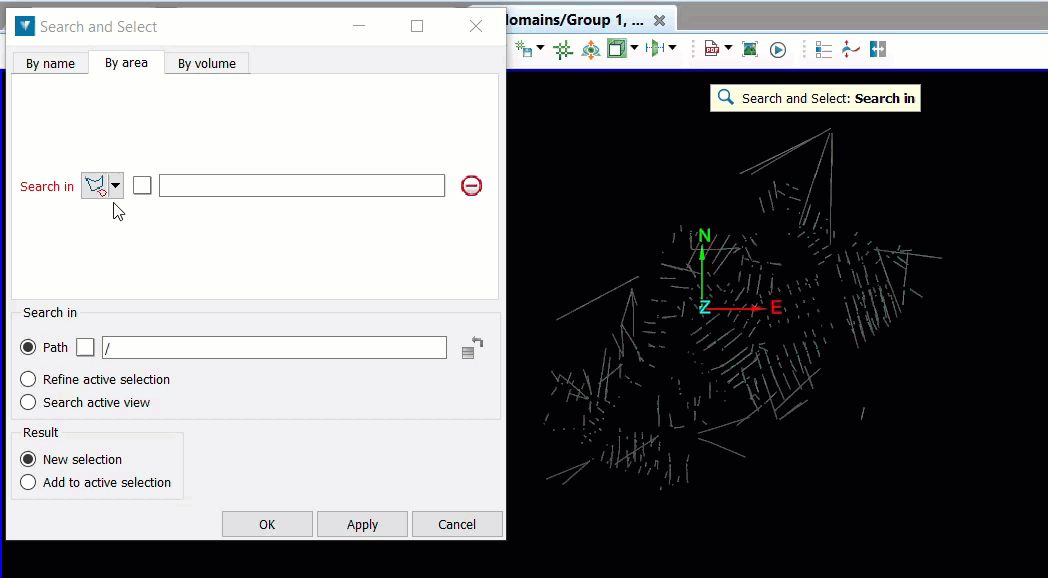Click the green N axis label
The width and height of the screenshot is (1048, 578).
click(704, 236)
